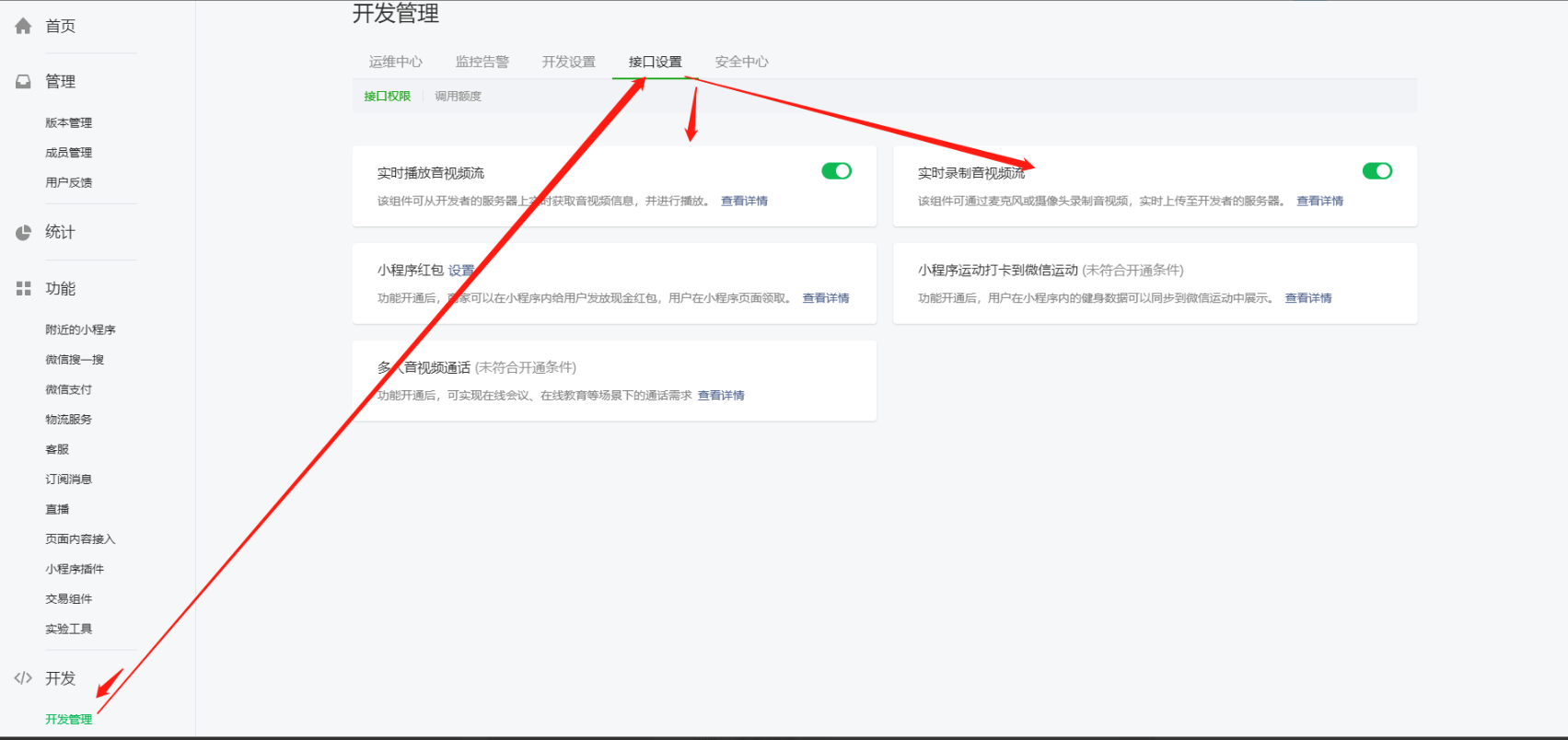Click the 开发 section label
The width and height of the screenshot is (1568, 740).
coord(61,678)
